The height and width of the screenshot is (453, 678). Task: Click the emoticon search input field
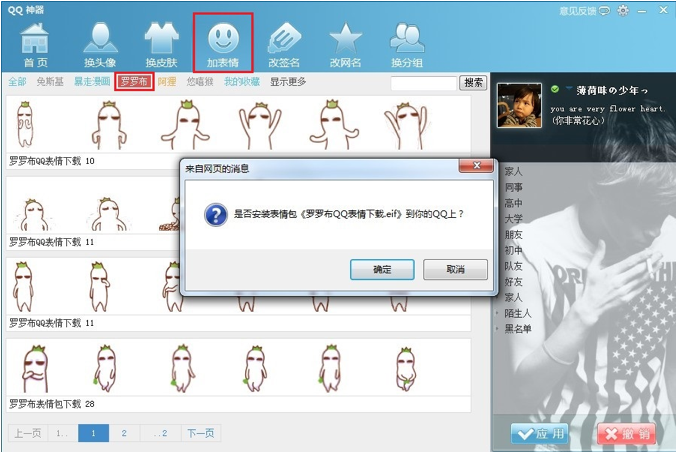pos(423,83)
